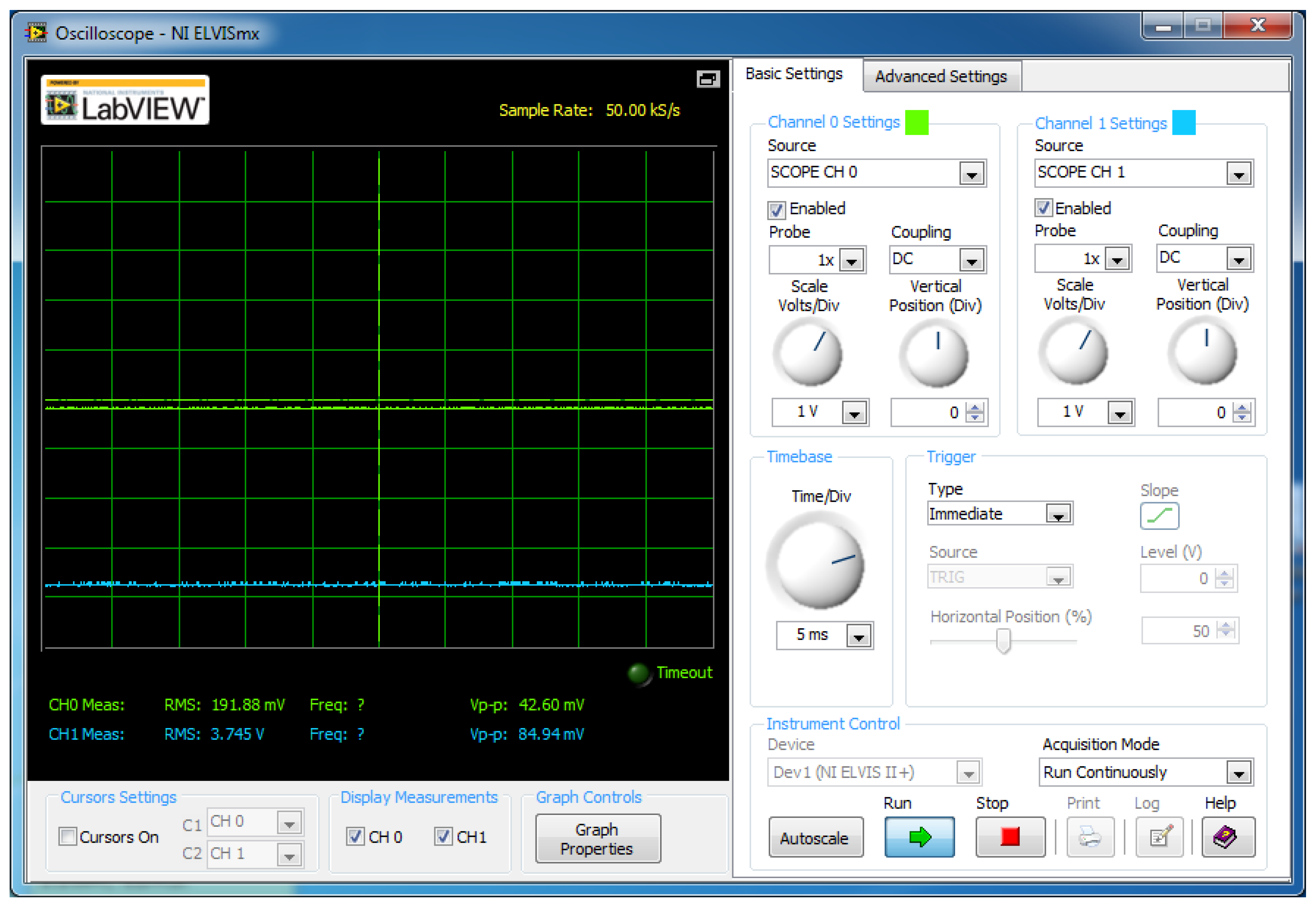Screen dimensions: 1316x908
Task: Click the oscilloscope app icon in the title bar
Action: coord(36,33)
